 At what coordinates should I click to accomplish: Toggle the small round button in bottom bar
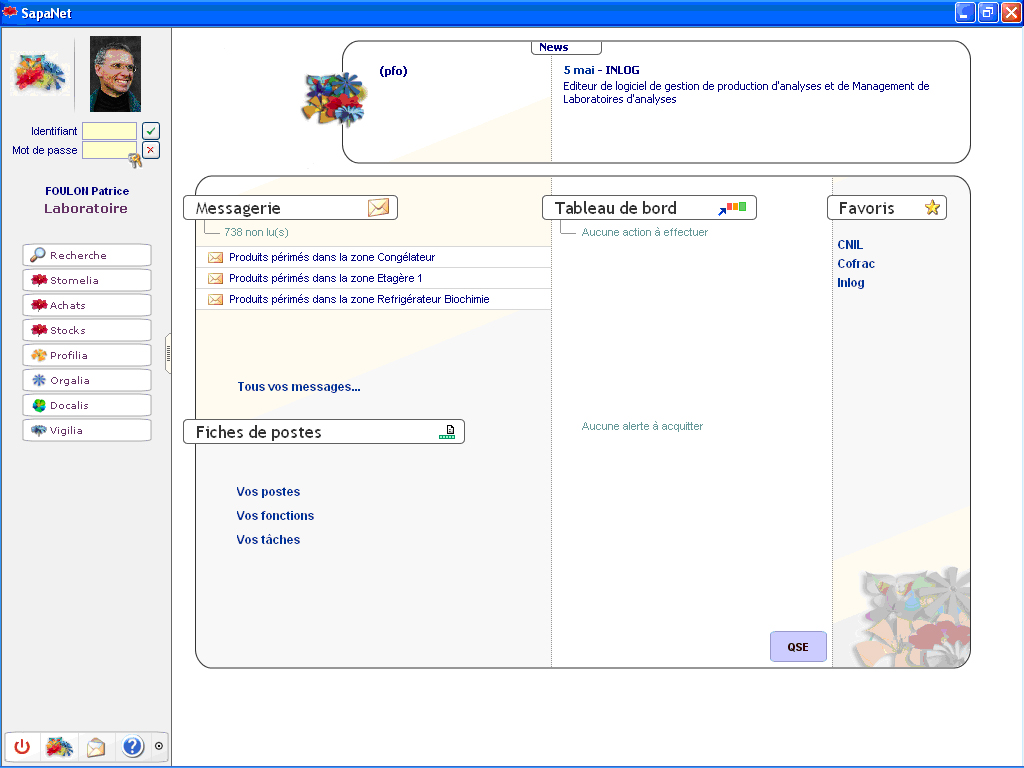click(159, 746)
